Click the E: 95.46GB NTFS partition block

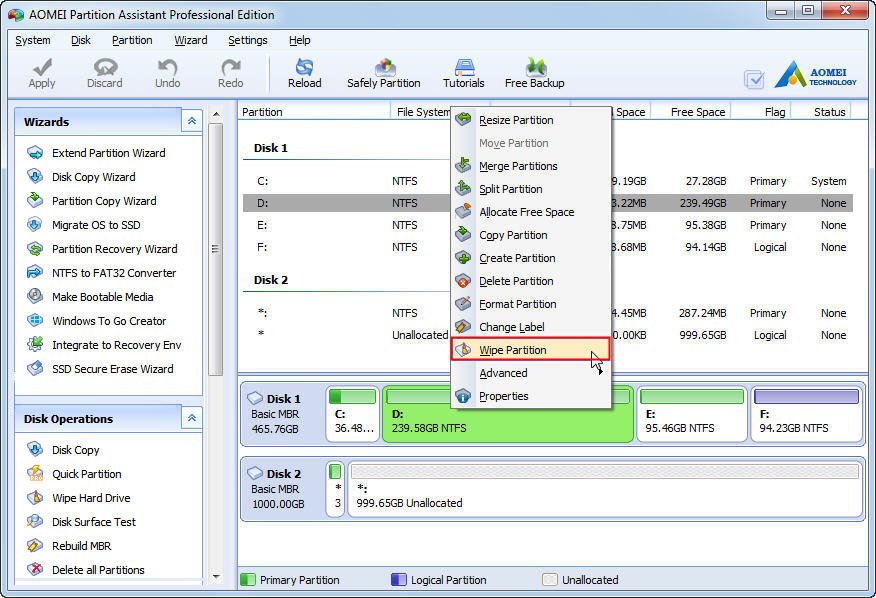pyautogui.click(x=691, y=414)
